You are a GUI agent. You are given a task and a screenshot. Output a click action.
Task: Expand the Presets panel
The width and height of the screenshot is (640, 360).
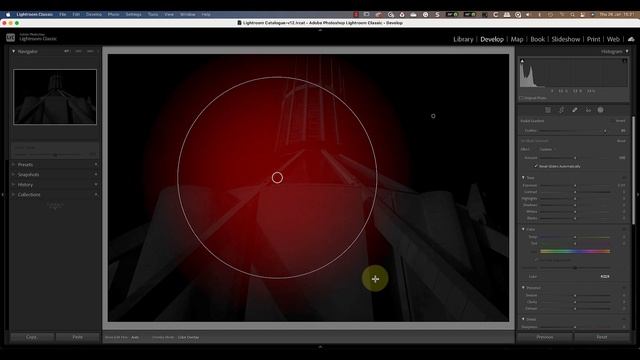(x=13, y=164)
